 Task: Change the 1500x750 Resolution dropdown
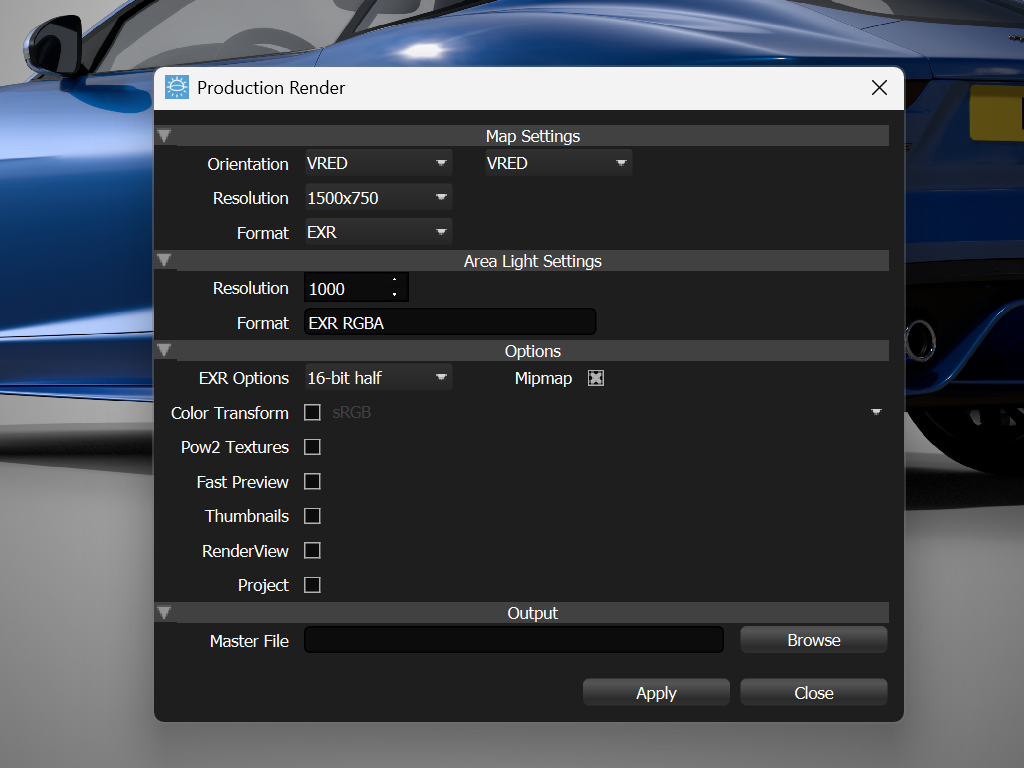(378, 197)
